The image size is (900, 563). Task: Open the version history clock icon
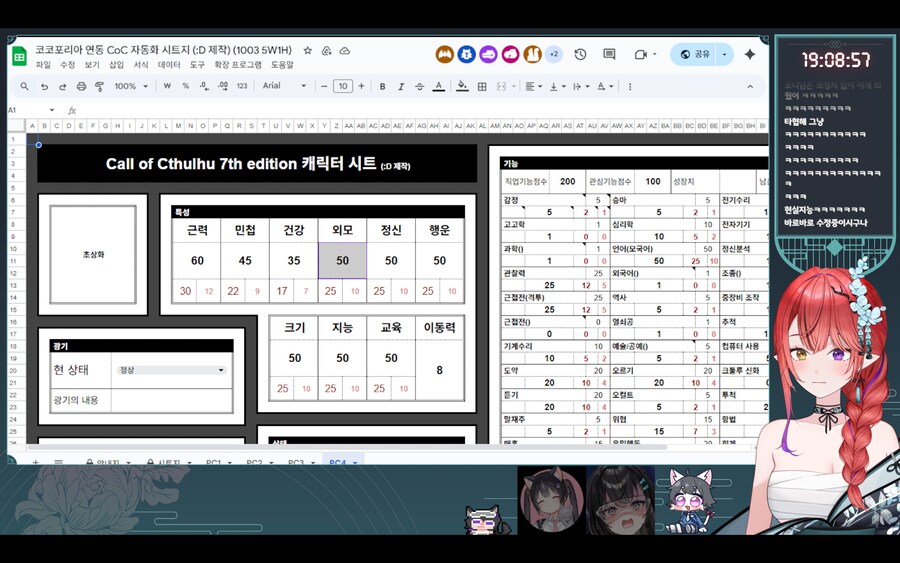click(580, 54)
